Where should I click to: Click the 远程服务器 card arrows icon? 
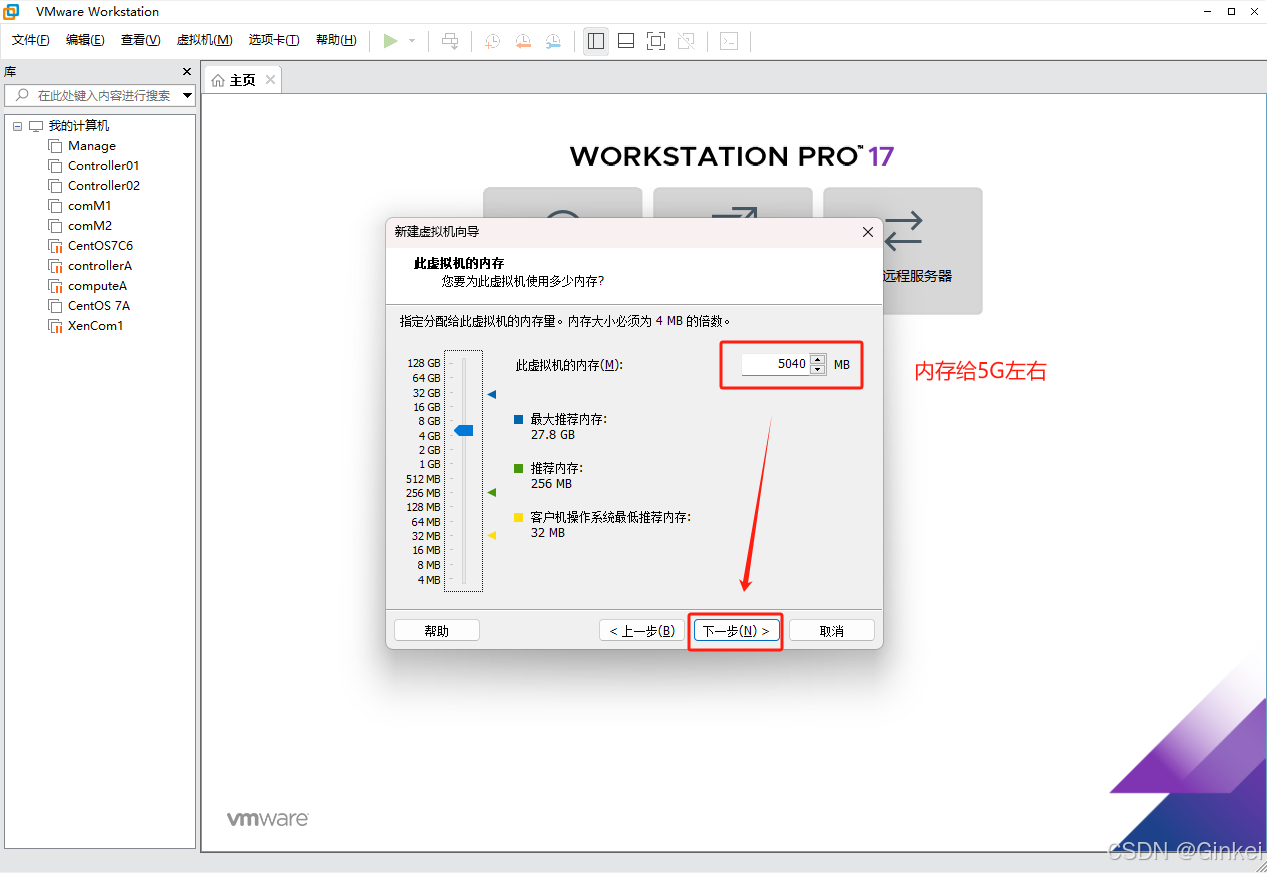click(x=903, y=230)
